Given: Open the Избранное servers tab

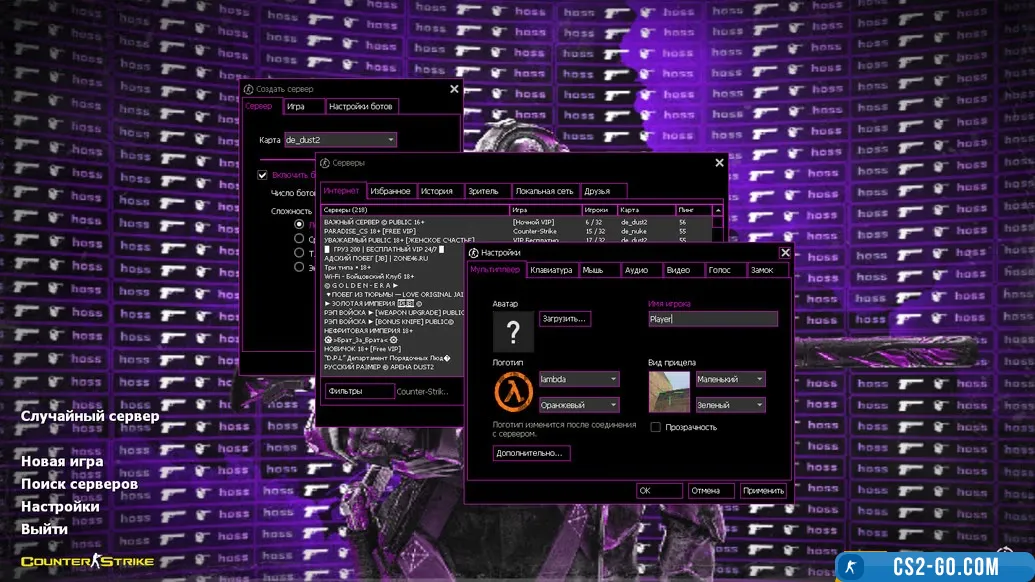Looking at the screenshot, I should point(390,191).
